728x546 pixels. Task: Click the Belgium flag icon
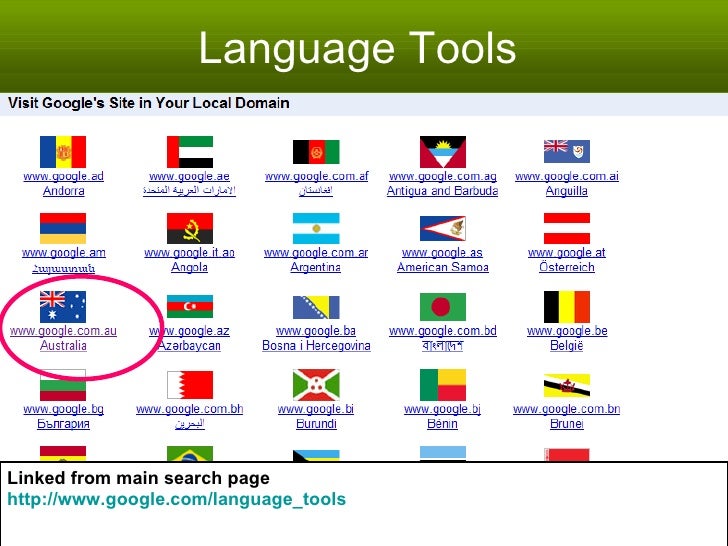567,307
